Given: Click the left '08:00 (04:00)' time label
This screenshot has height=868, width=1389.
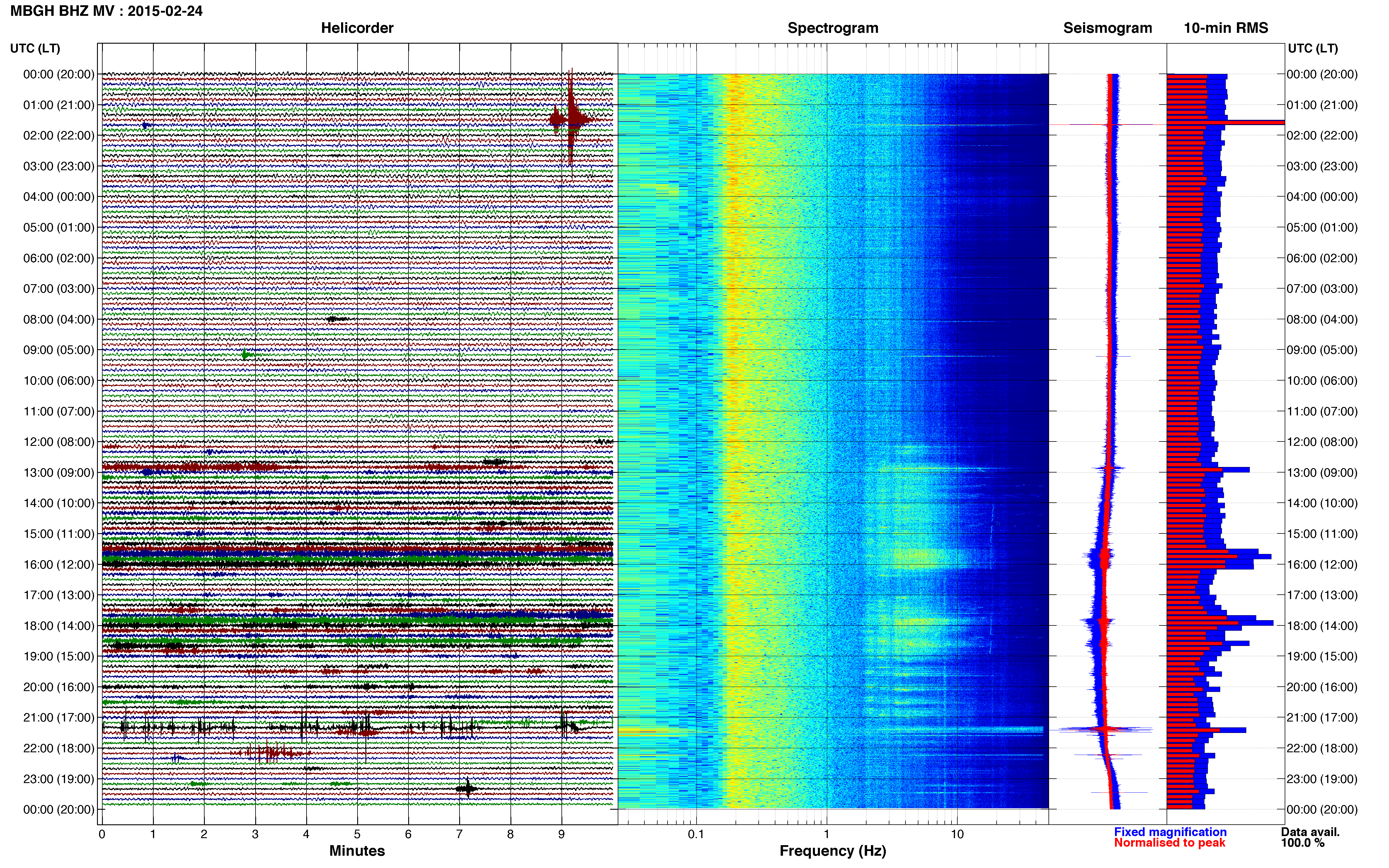Looking at the screenshot, I should click(x=59, y=319).
